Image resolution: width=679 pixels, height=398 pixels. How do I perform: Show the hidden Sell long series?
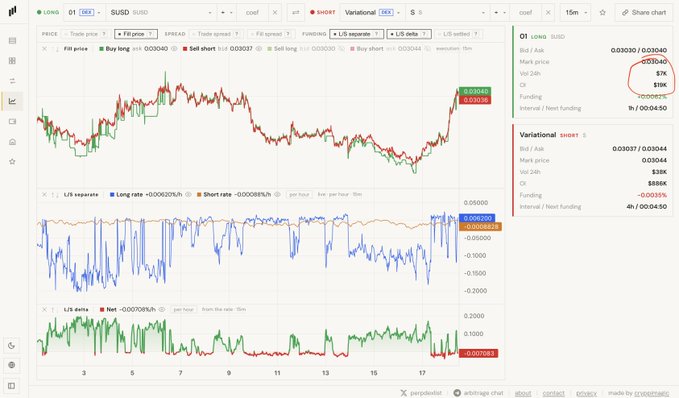pyautogui.click(x=342, y=49)
